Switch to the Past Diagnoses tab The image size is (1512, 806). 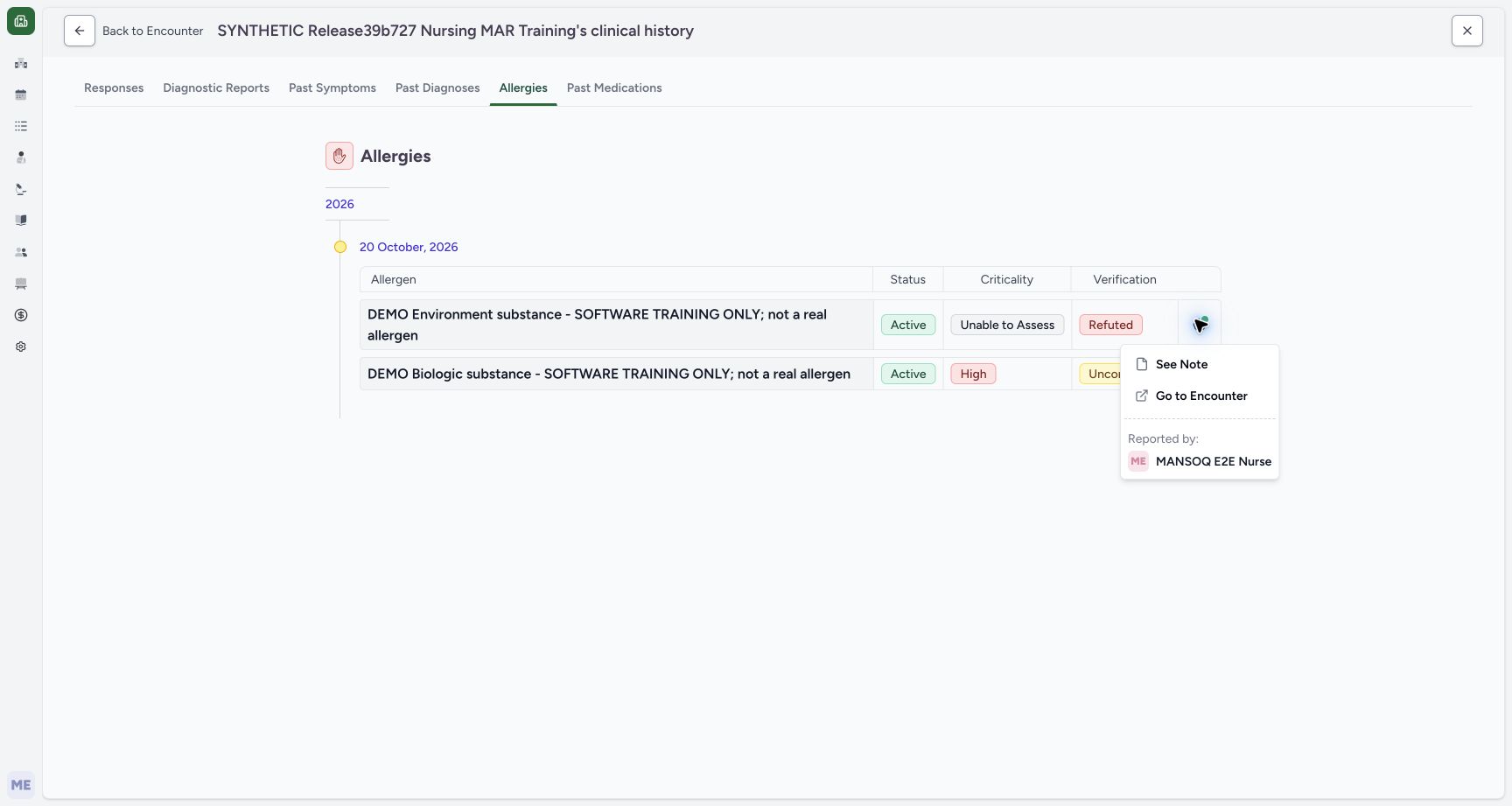pyautogui.click(x=437, y=88)
